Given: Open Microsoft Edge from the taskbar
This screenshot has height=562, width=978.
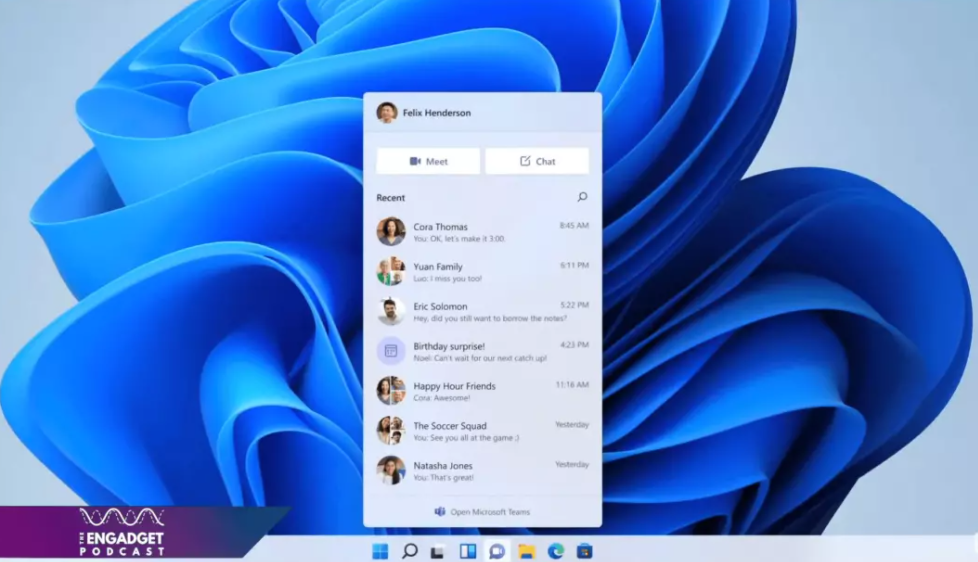Looking at the screenshot, I should tap(555, 551).
